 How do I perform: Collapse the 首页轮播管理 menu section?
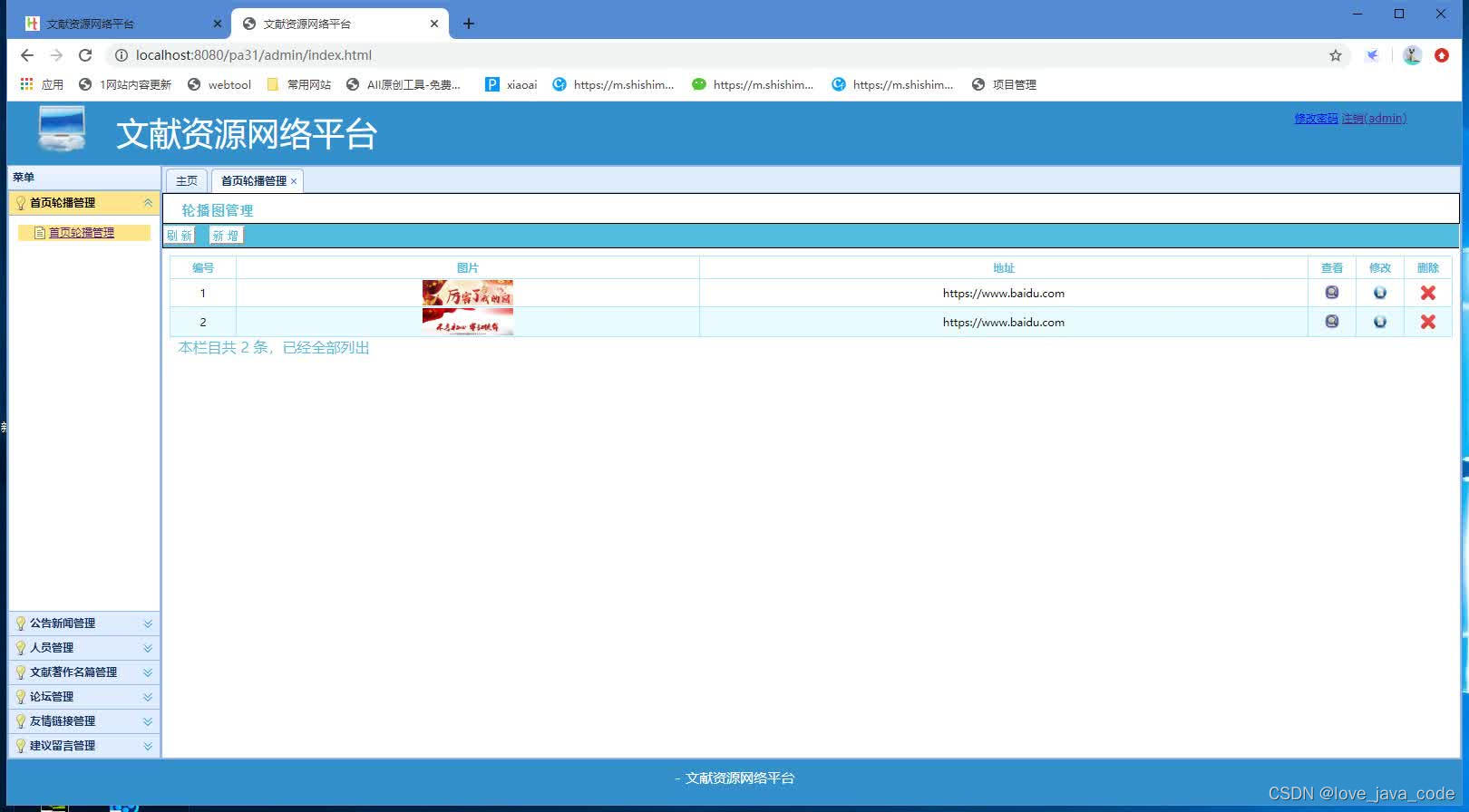click(148, 203)
